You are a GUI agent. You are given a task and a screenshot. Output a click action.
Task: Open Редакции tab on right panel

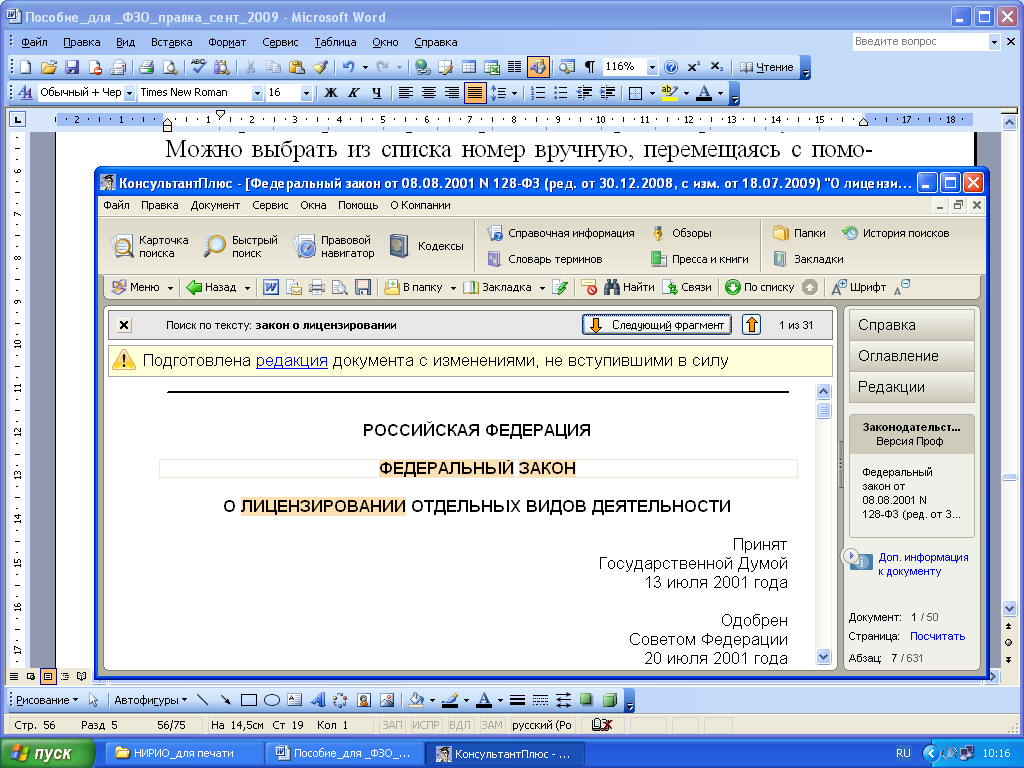pos(912,387)
